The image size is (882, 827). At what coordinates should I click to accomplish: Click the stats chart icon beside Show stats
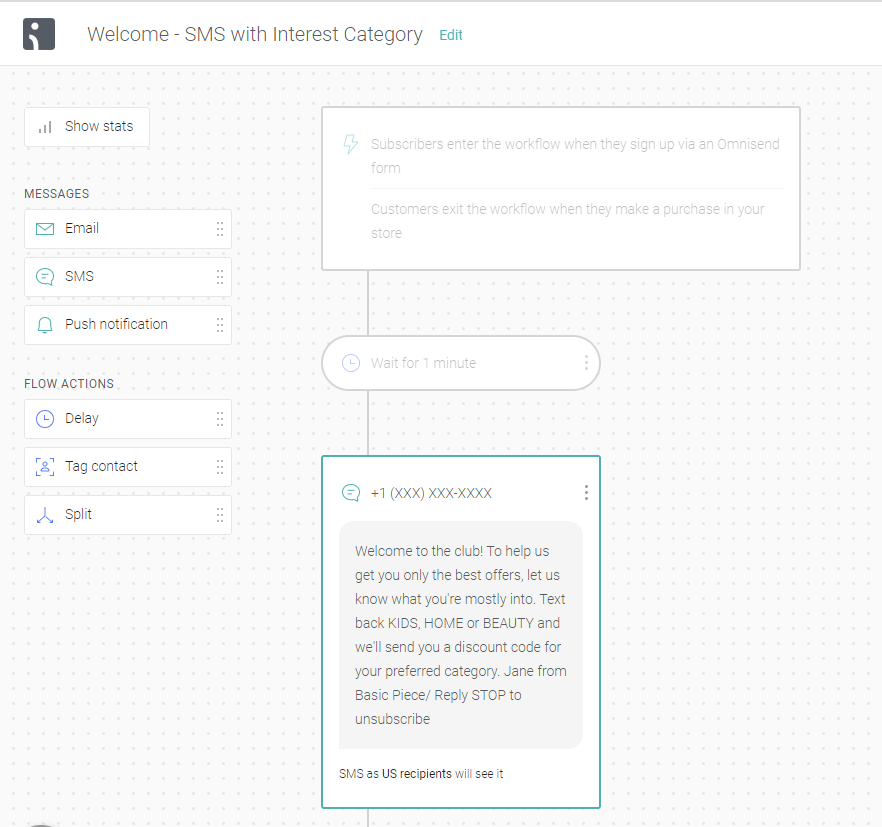pos(45,126)
